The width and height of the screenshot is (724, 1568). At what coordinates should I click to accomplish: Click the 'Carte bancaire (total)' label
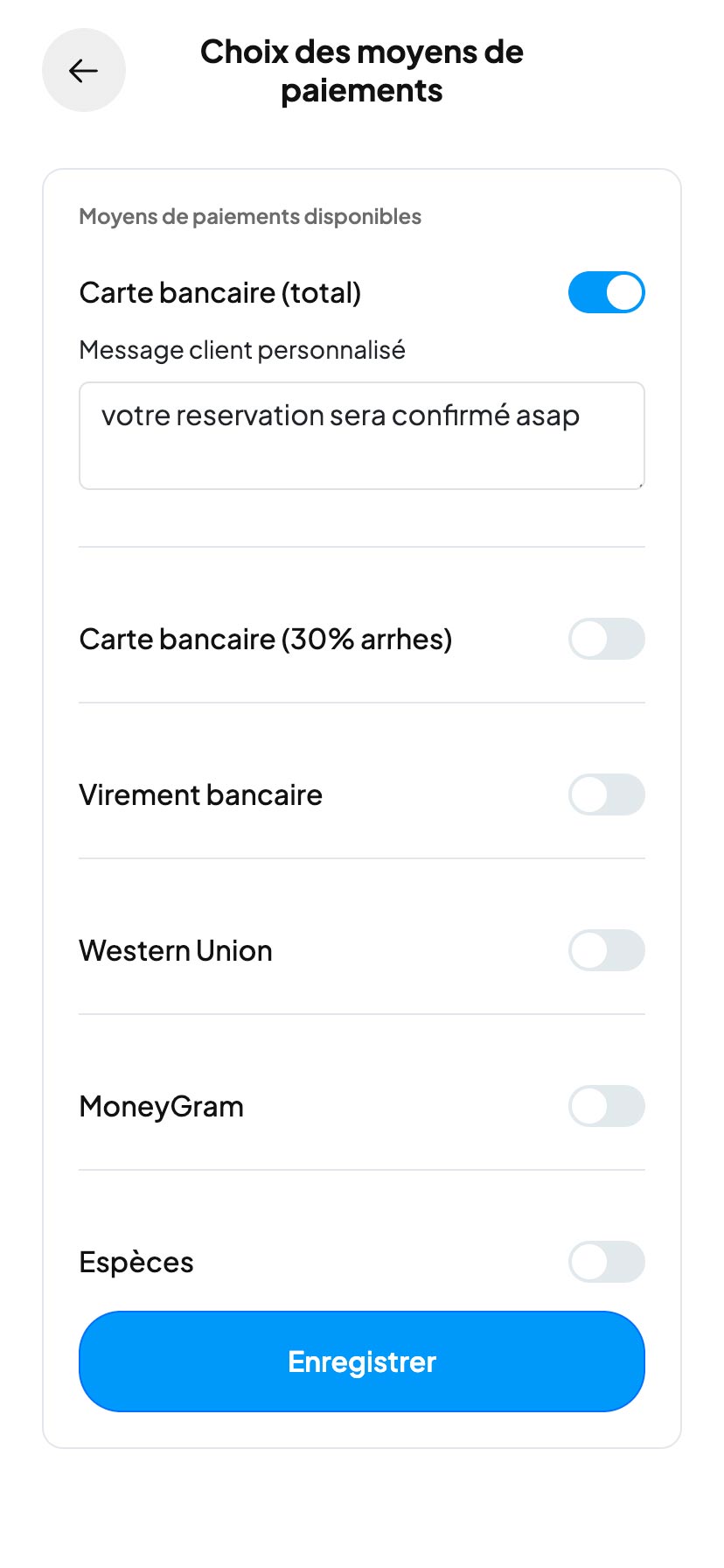click(x=219, y=292)
